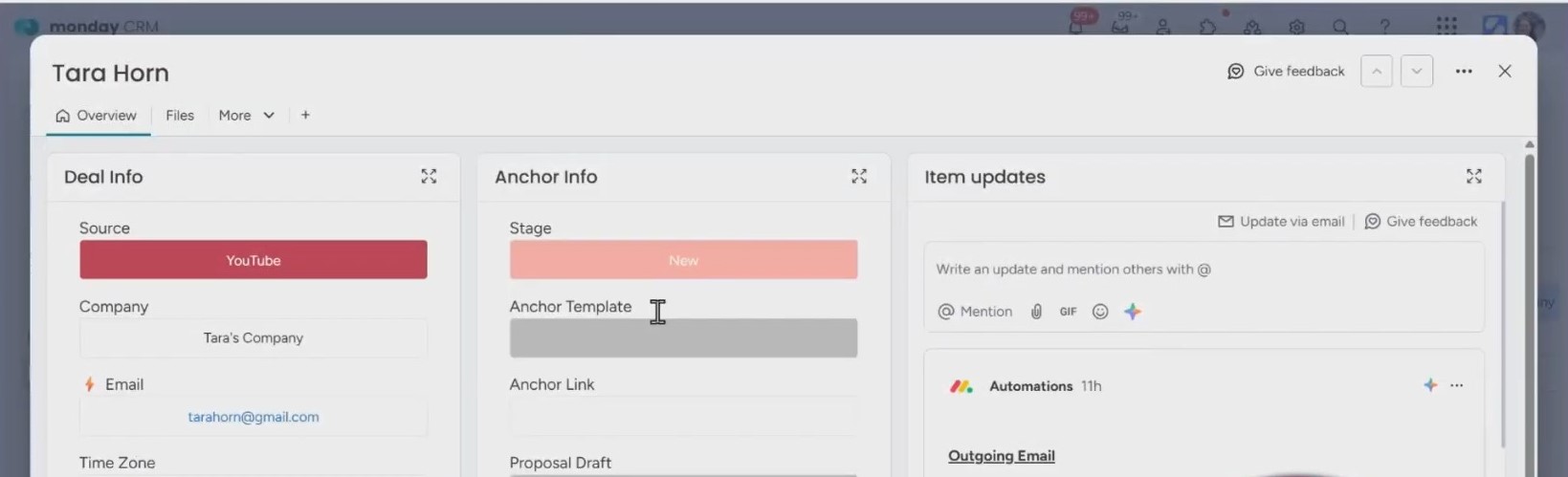Attach a file with the paperclip icon
The image size is (1568, 477).
pos(1036,312)
